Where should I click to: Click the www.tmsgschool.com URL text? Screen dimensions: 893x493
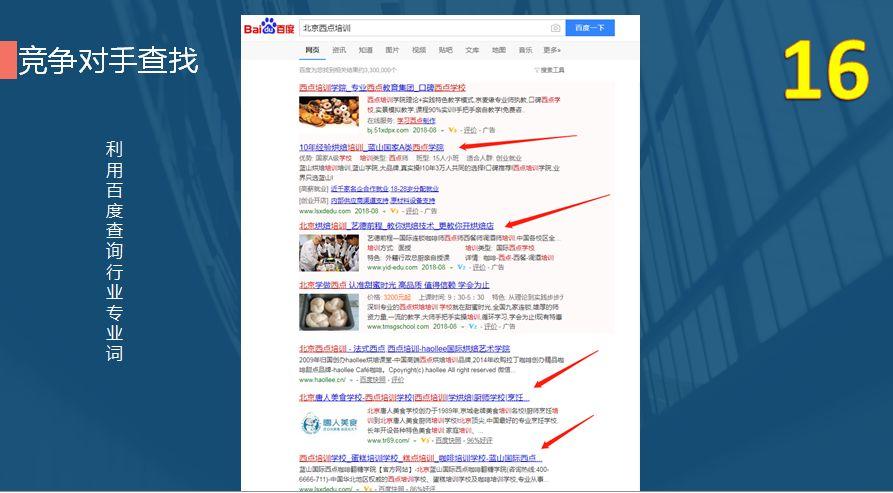398,327
